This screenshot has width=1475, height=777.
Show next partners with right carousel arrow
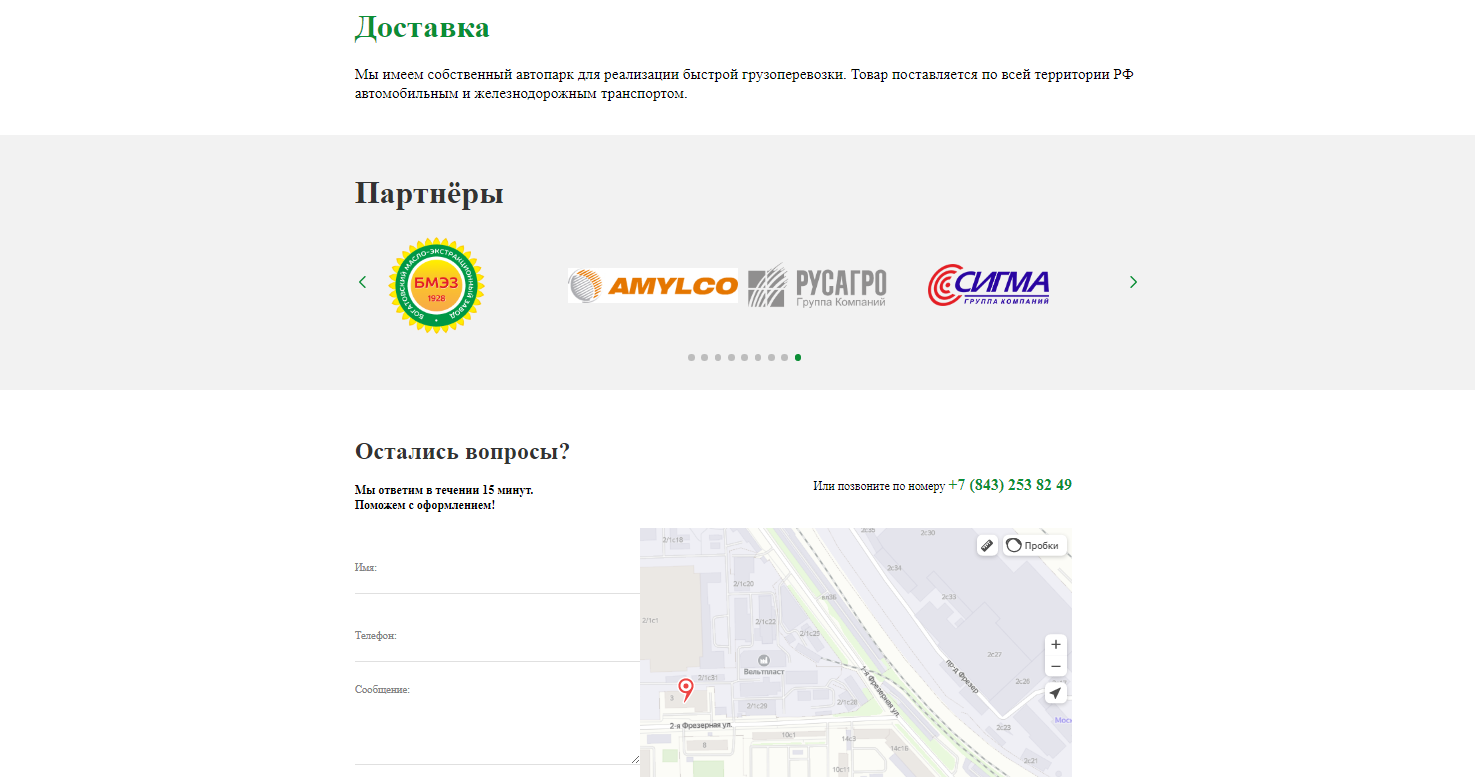pyautogui.click(x=1133, y=282)
